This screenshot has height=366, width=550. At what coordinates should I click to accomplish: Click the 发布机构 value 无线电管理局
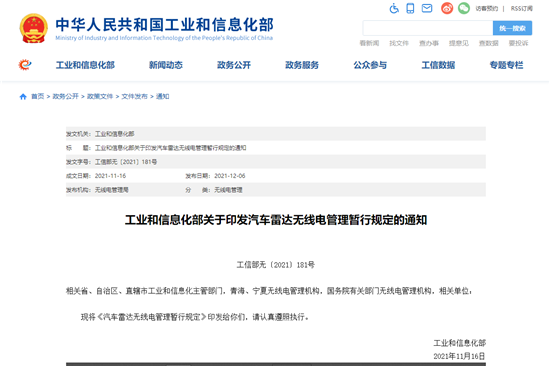point(112,190)
